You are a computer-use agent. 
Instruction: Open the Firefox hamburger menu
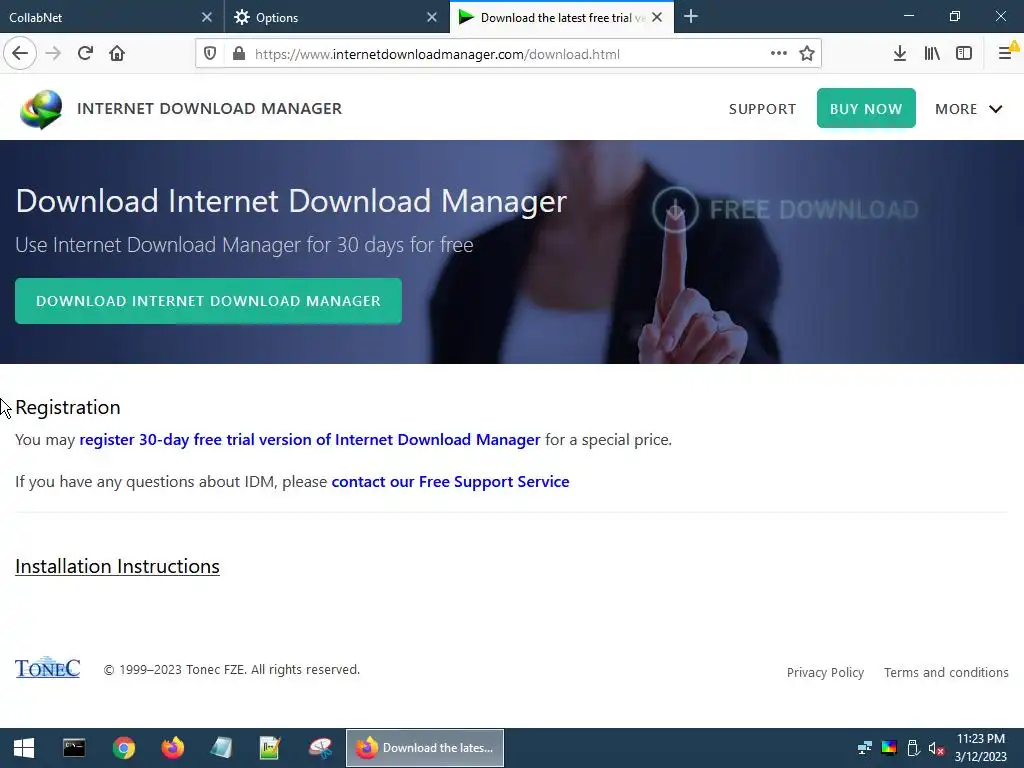click(1006, 54)
